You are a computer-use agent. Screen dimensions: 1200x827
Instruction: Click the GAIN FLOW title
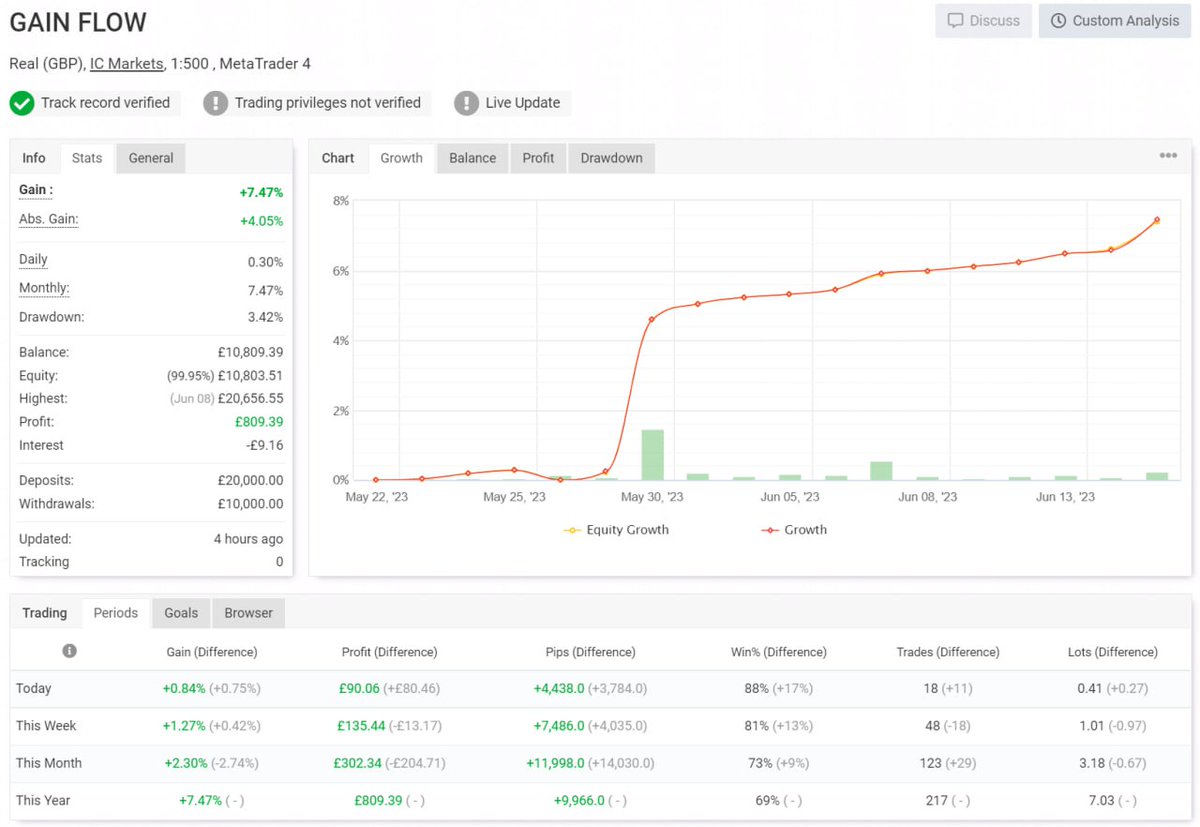pyautogui.click(x=78, y=22)
